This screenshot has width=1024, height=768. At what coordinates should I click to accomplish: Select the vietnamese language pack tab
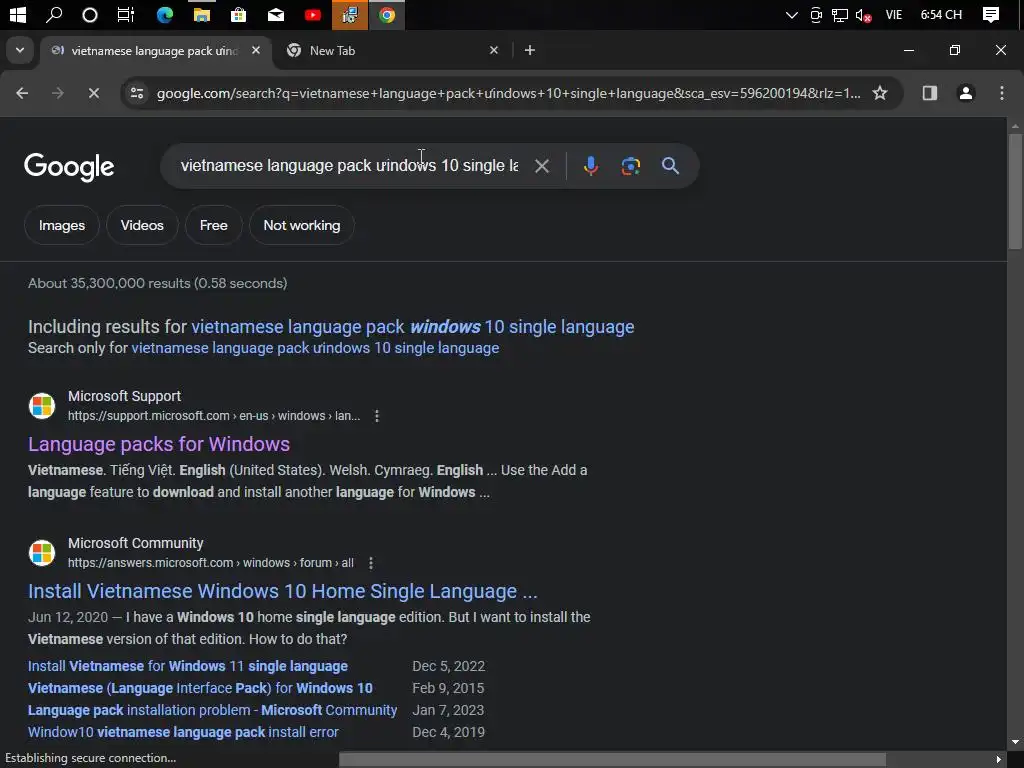[x=155, y=51]
